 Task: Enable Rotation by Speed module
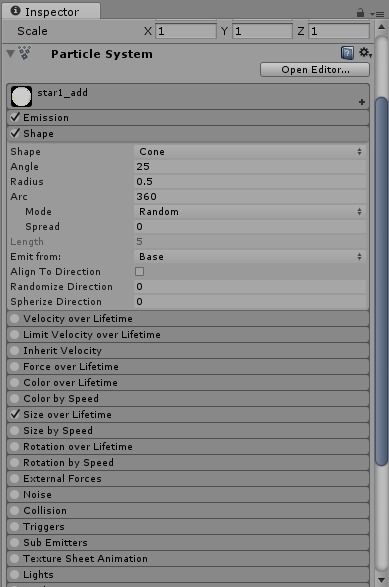[x=15, y=463]
